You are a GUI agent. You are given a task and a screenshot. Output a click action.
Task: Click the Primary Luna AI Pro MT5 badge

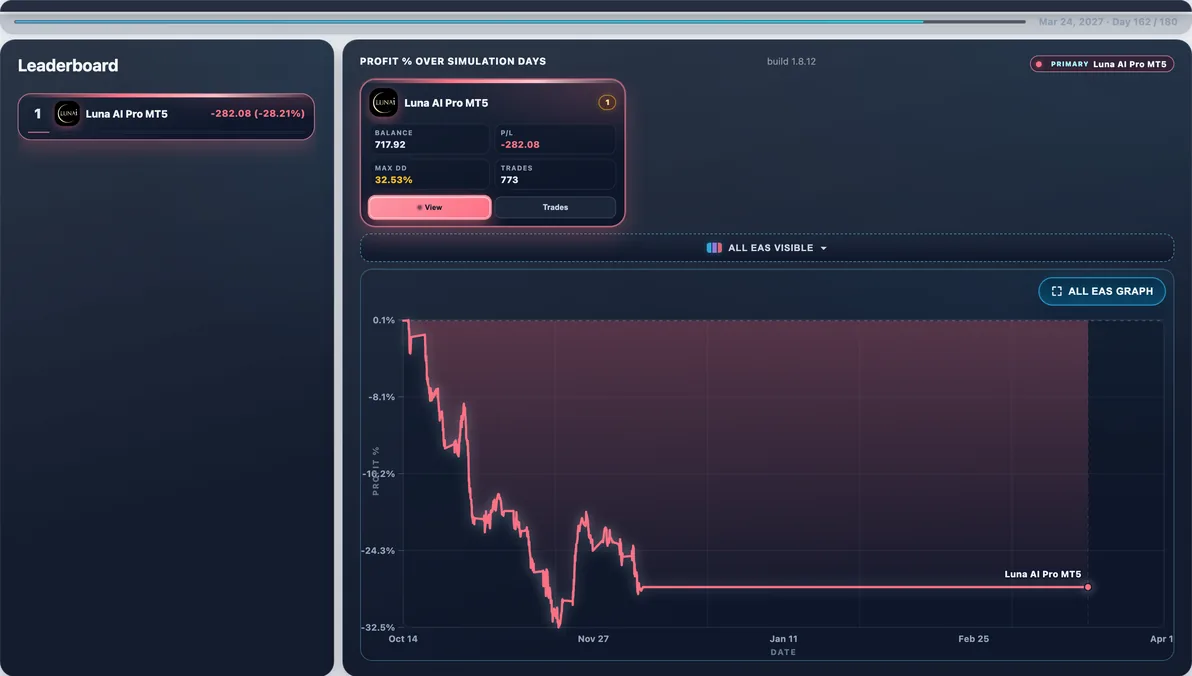(x=1102, y=65)
